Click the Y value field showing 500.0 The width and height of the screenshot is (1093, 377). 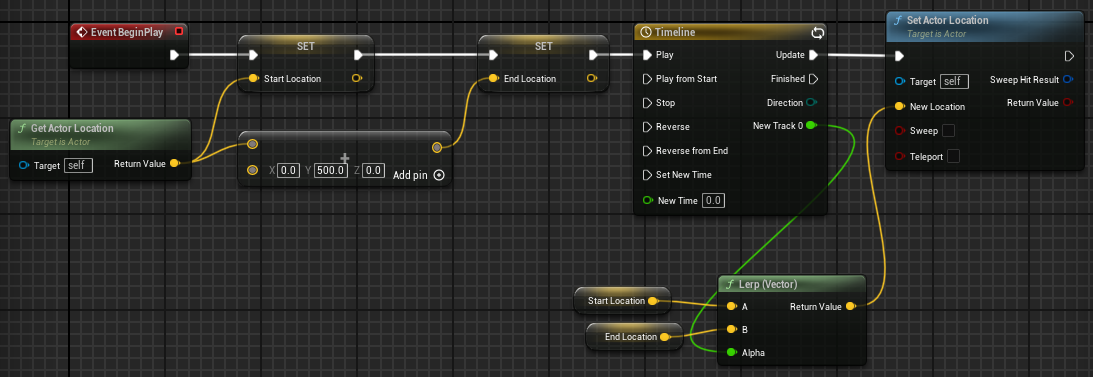[x=330, y=170]
